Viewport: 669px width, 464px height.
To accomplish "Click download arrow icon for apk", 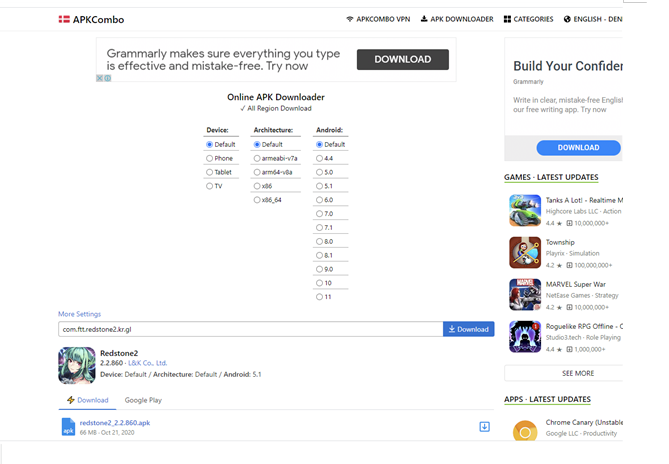I will 485,427.
